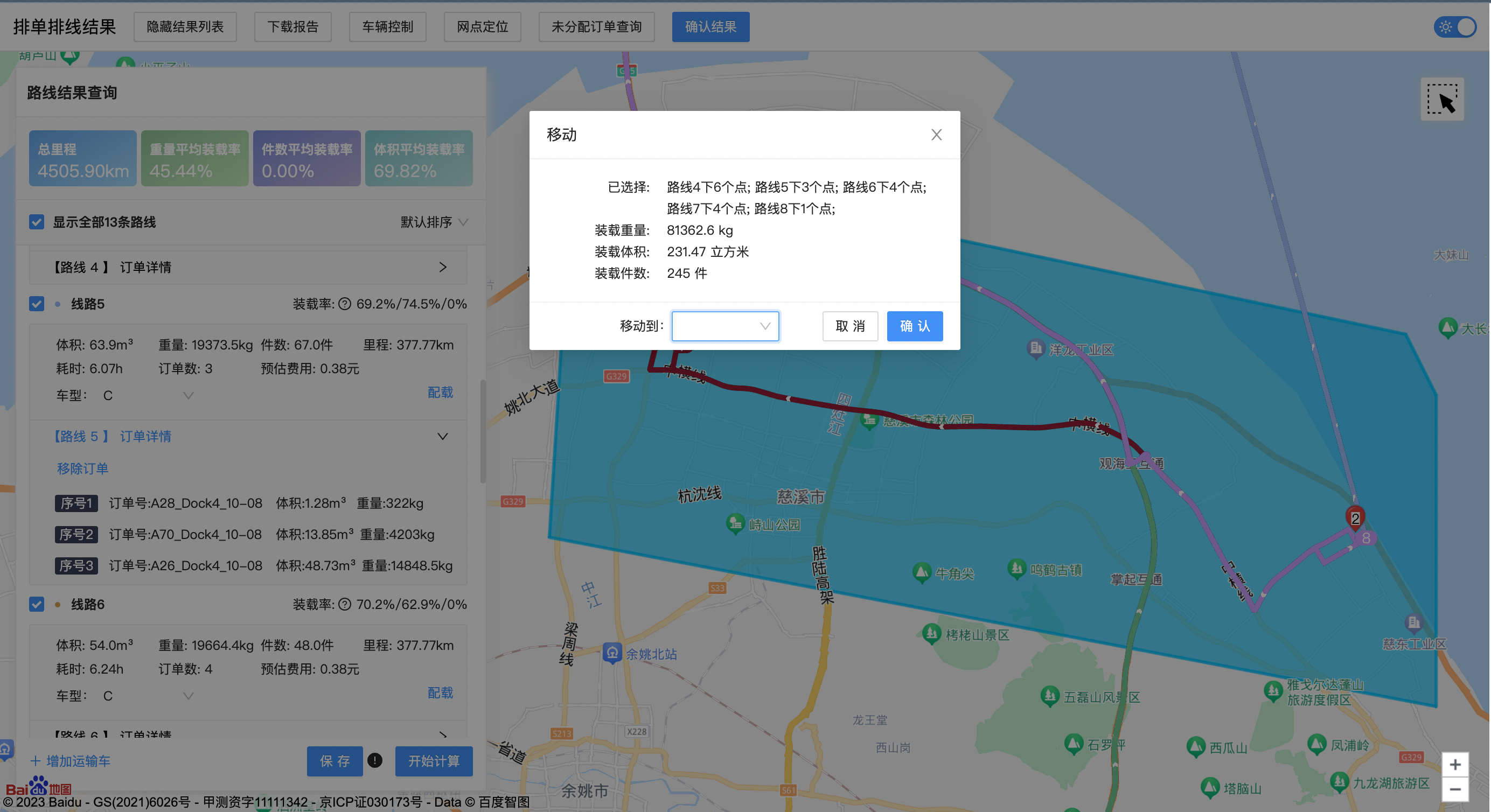Viewport: 1491px width, 812px height.
Task: Close the 移动 dialog with X
Action: tap(936, 135)
